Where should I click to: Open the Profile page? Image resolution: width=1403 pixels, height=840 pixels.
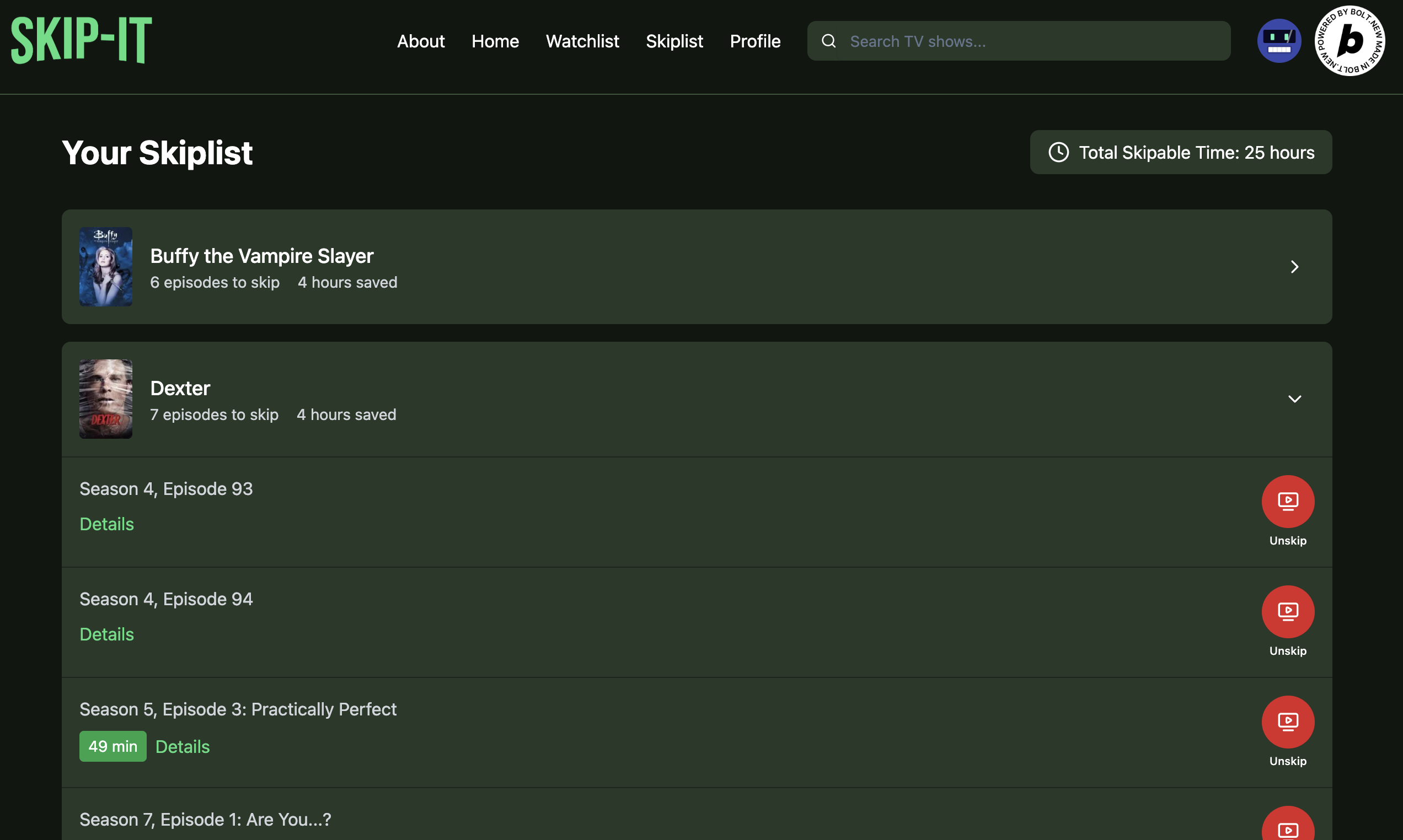pos(755,41)
